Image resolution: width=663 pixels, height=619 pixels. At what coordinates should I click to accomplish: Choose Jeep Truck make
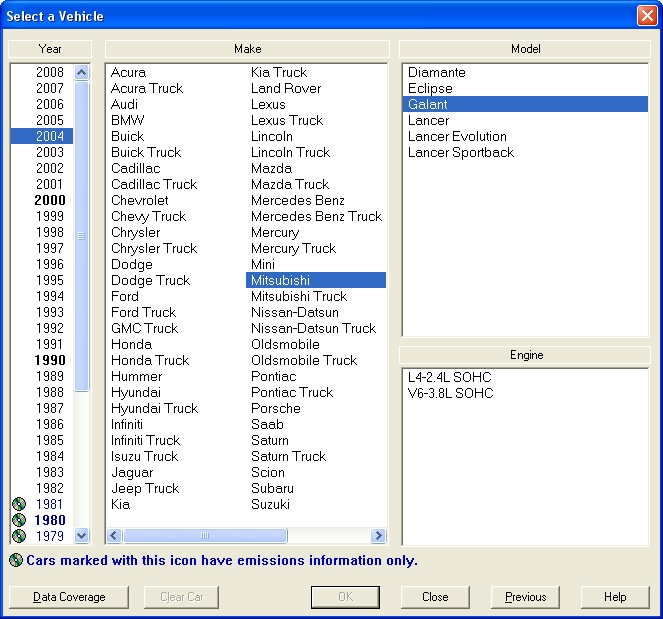145,488
